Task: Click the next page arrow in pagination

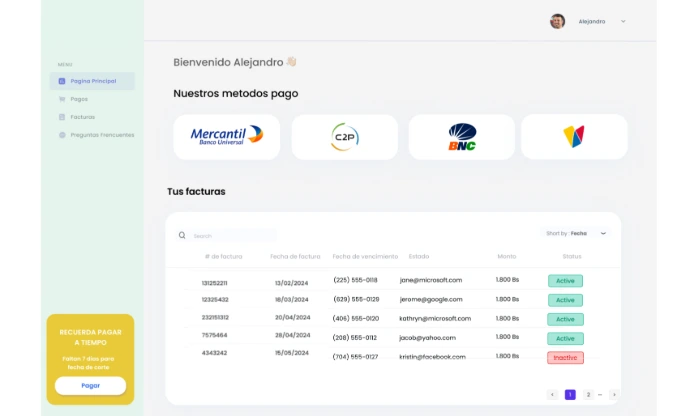Action: point(613,395)
